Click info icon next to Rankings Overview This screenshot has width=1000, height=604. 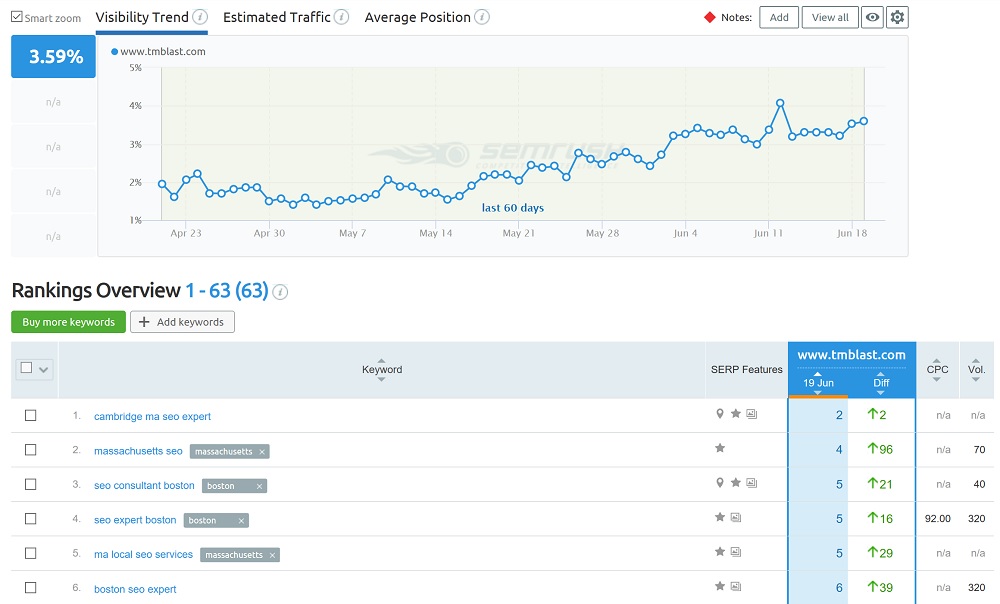tap(280, 292)
